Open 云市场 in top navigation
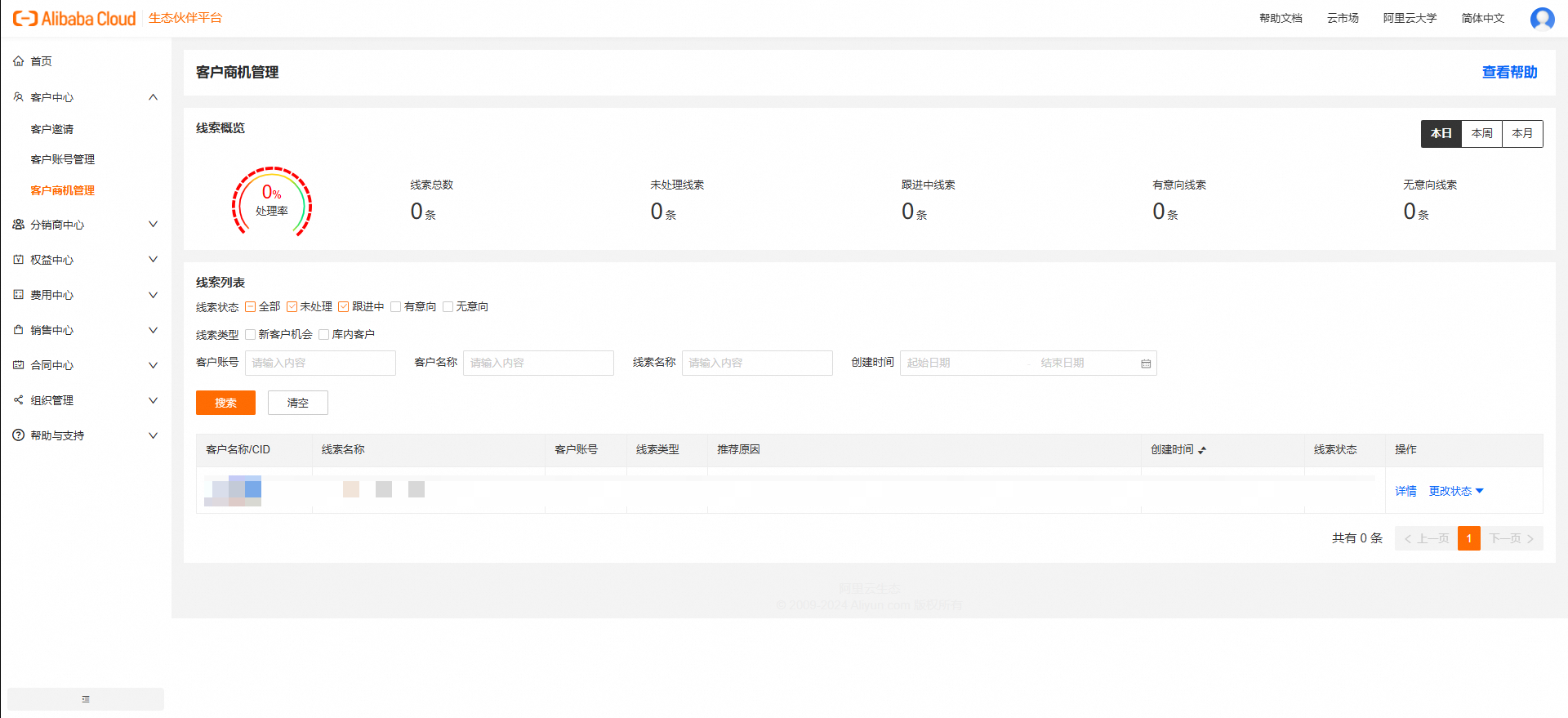The height and width of the screenshot is (718, 1568). tap(1343, 18)
